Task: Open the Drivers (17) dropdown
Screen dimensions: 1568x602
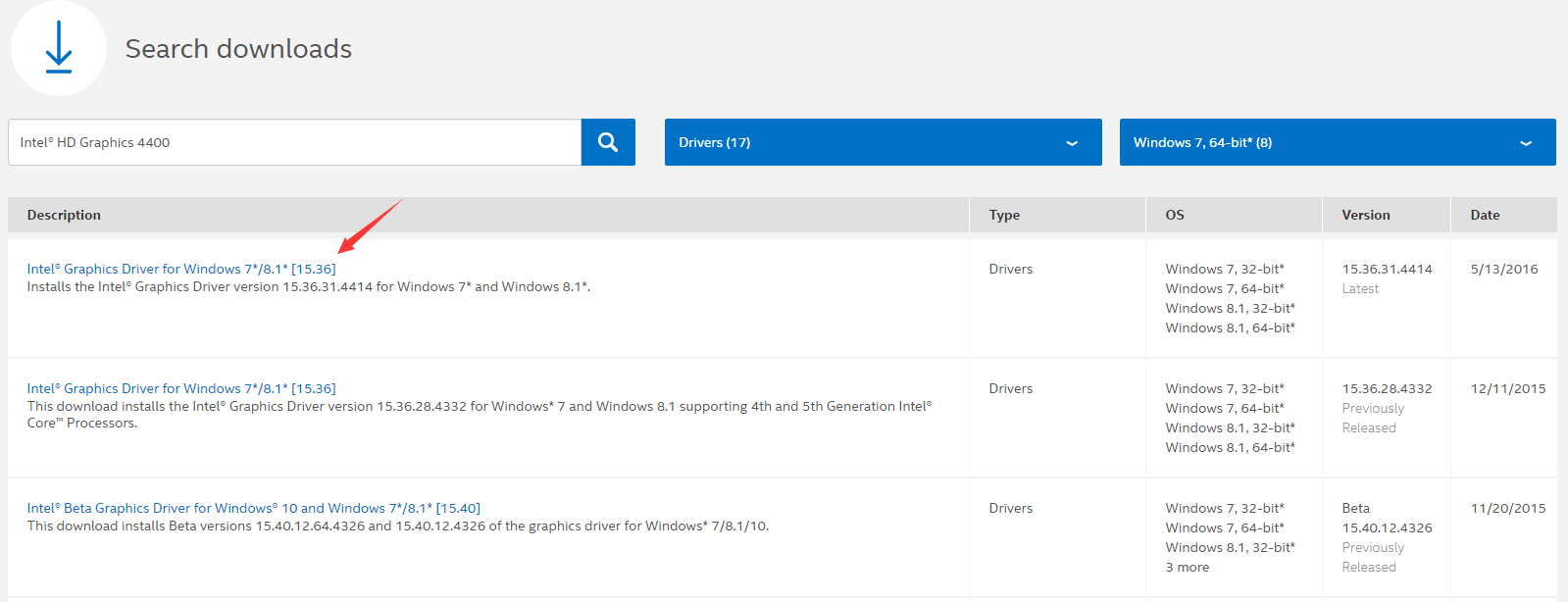Action: tap(883, 142)
